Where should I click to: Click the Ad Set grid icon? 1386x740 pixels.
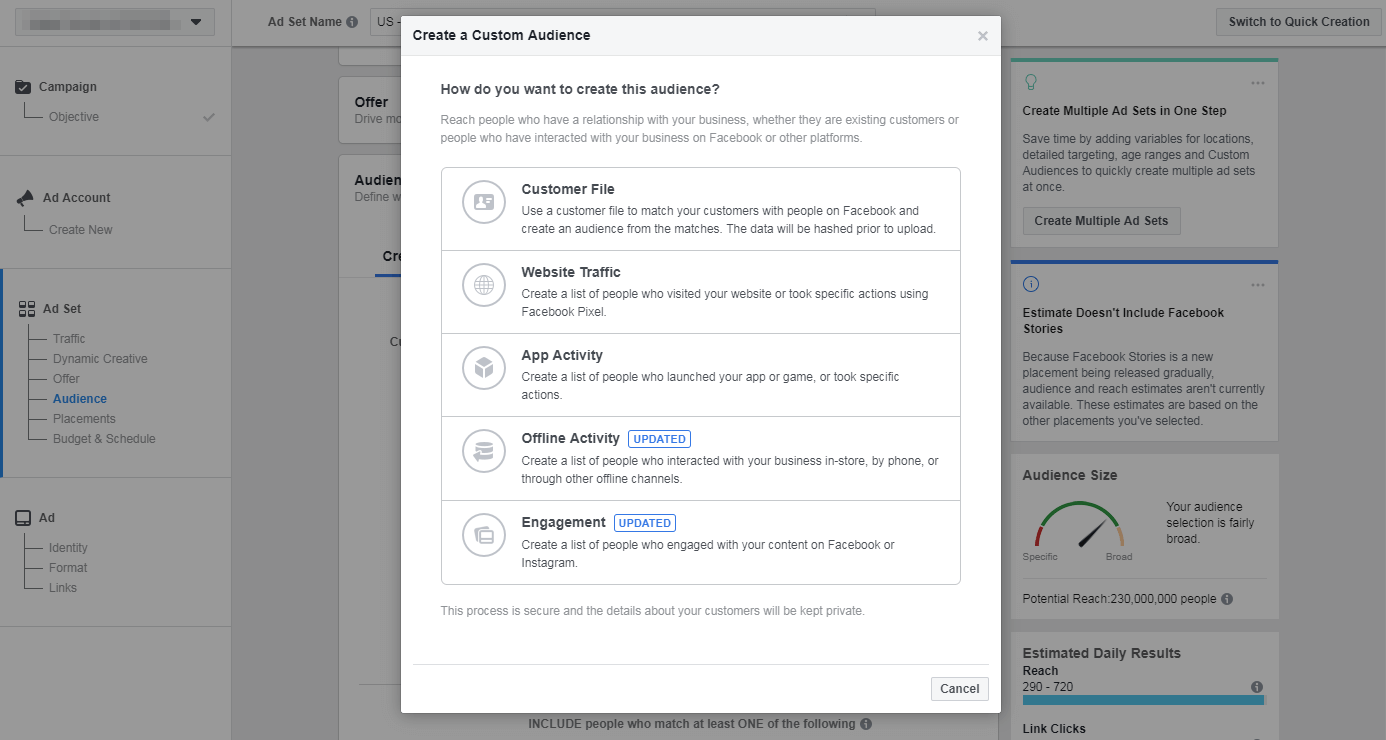27,309
